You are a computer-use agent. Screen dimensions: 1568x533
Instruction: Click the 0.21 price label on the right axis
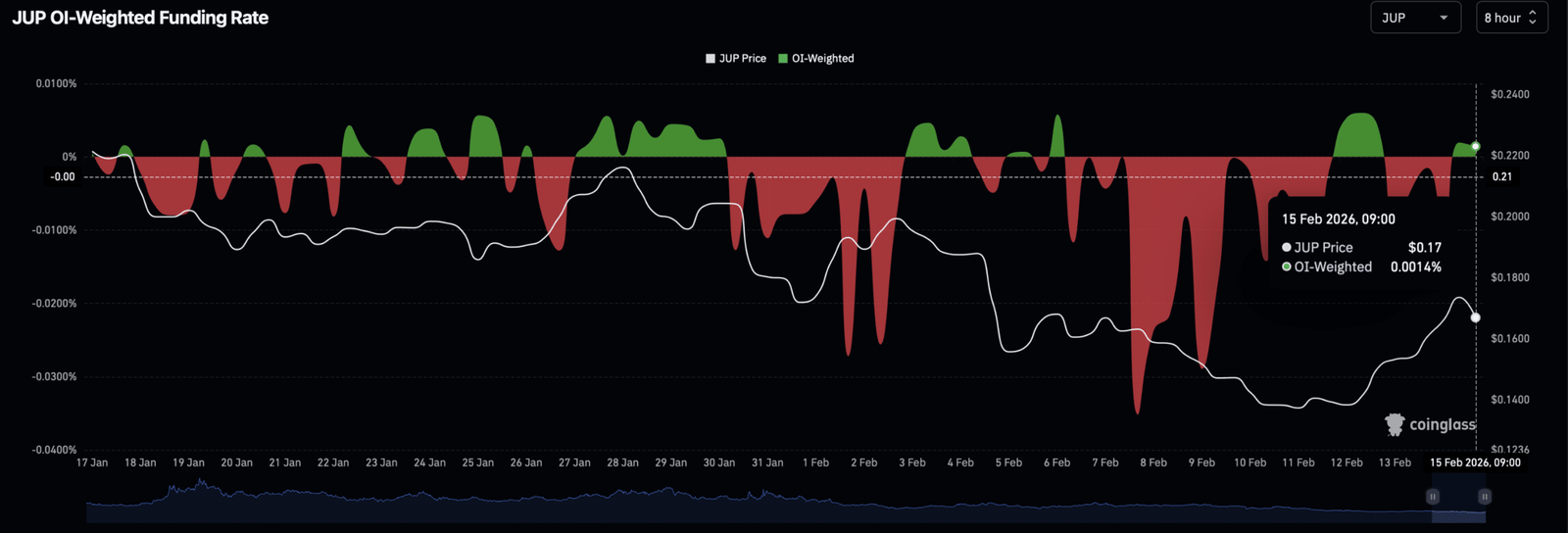1502,177
